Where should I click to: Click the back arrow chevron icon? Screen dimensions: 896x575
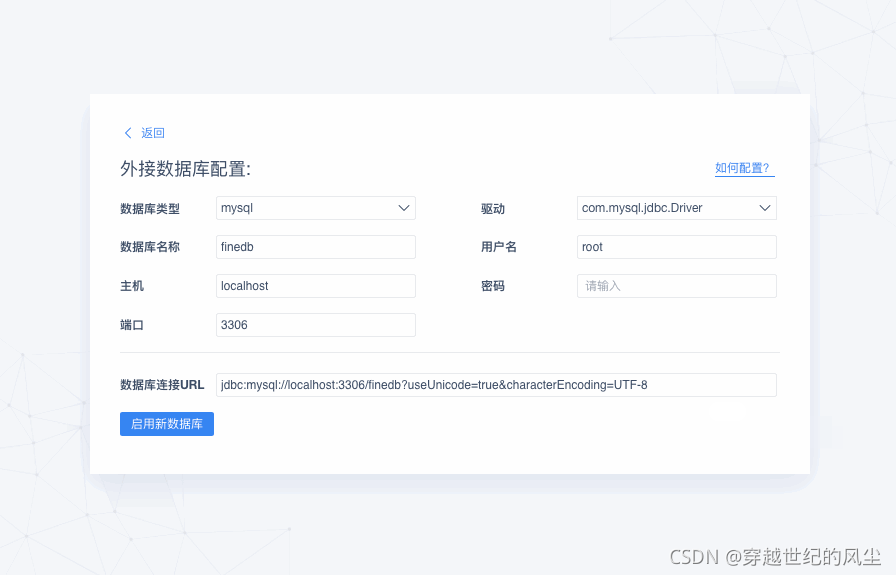pos(128,133)
